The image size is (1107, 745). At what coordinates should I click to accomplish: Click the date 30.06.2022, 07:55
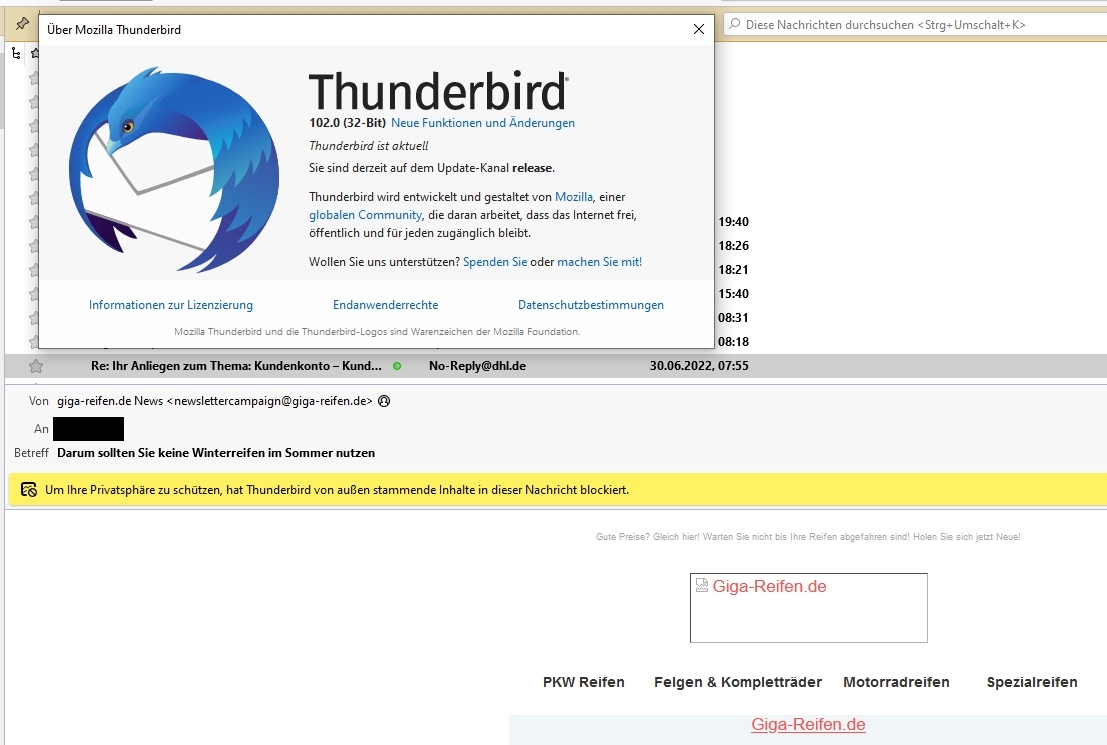tap(699, 366)
